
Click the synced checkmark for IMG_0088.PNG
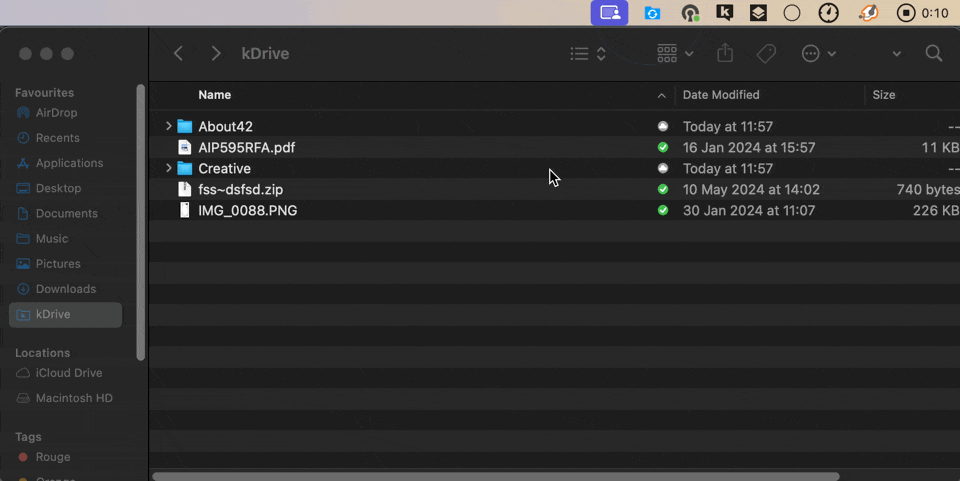click(x=662, y=210)
